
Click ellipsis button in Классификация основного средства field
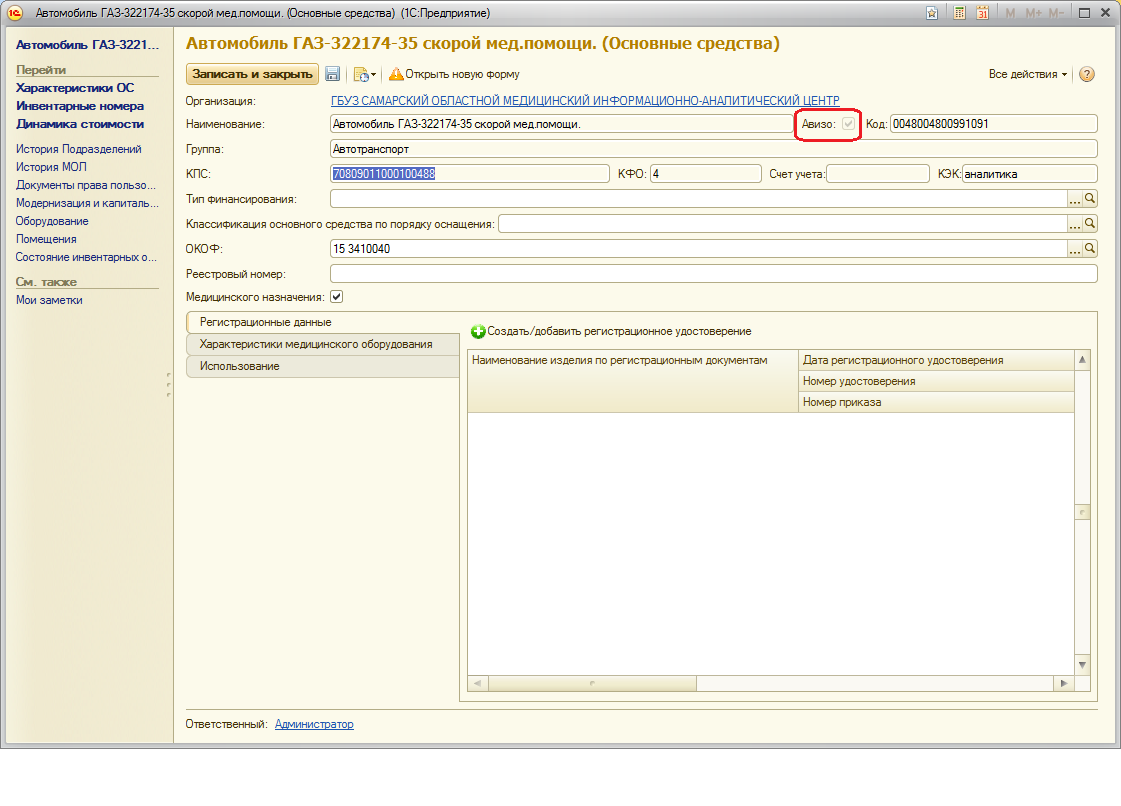(1075, 224)
